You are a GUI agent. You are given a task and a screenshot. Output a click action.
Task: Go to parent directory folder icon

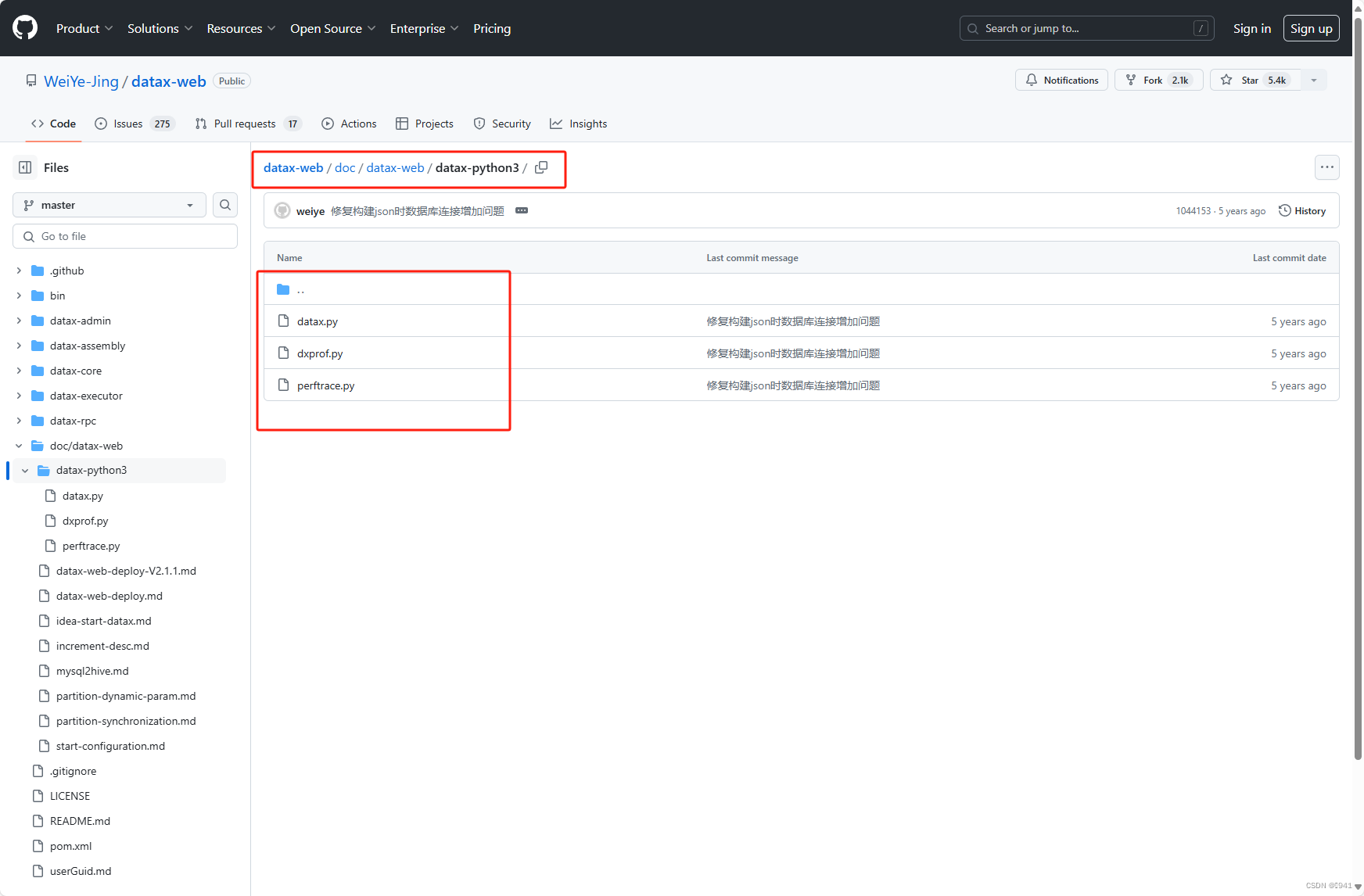click(x=283, y=289)
